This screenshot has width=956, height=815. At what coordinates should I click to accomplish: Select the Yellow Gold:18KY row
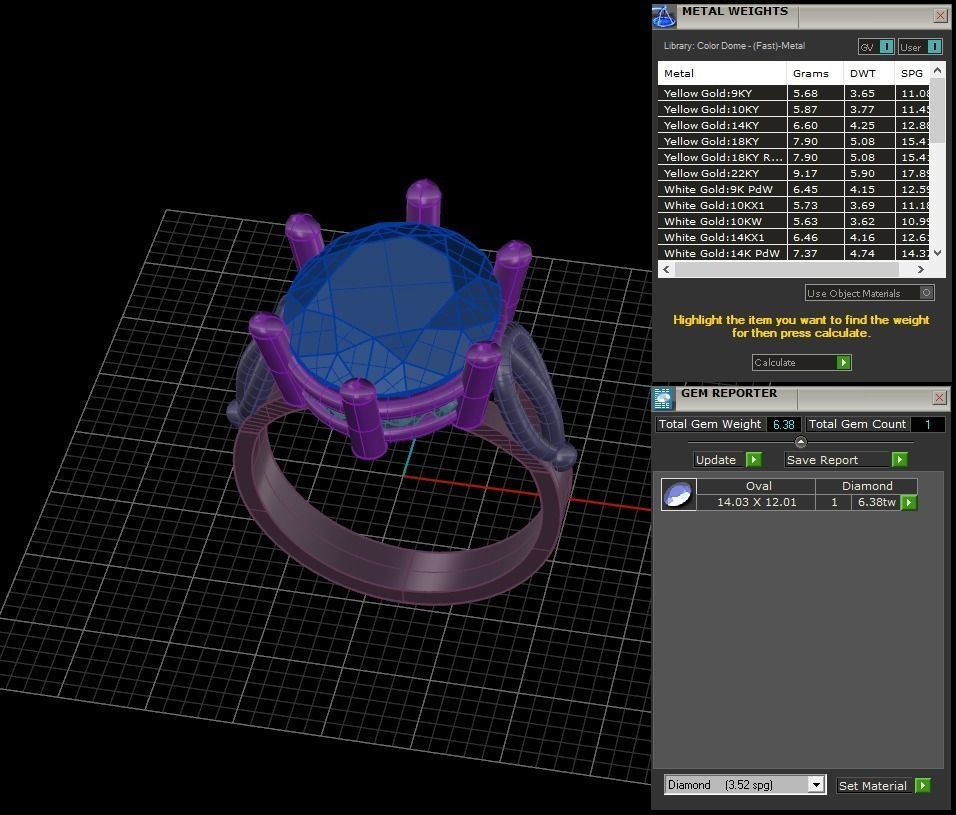[794, 141]
